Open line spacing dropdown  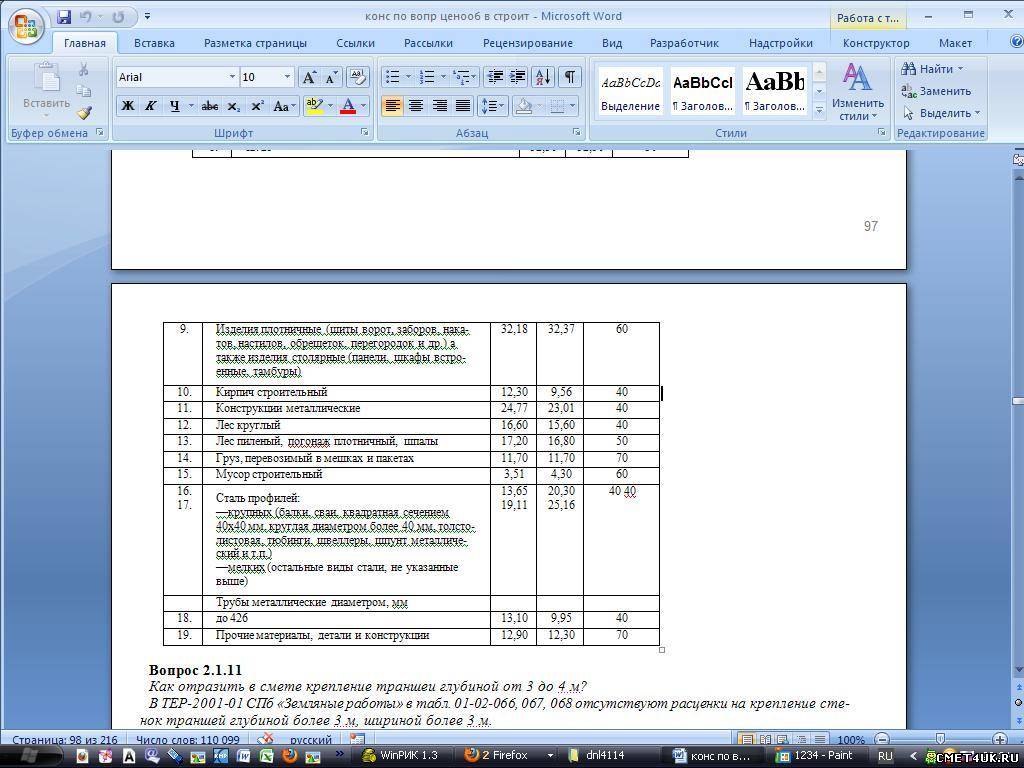click(492, 106)
